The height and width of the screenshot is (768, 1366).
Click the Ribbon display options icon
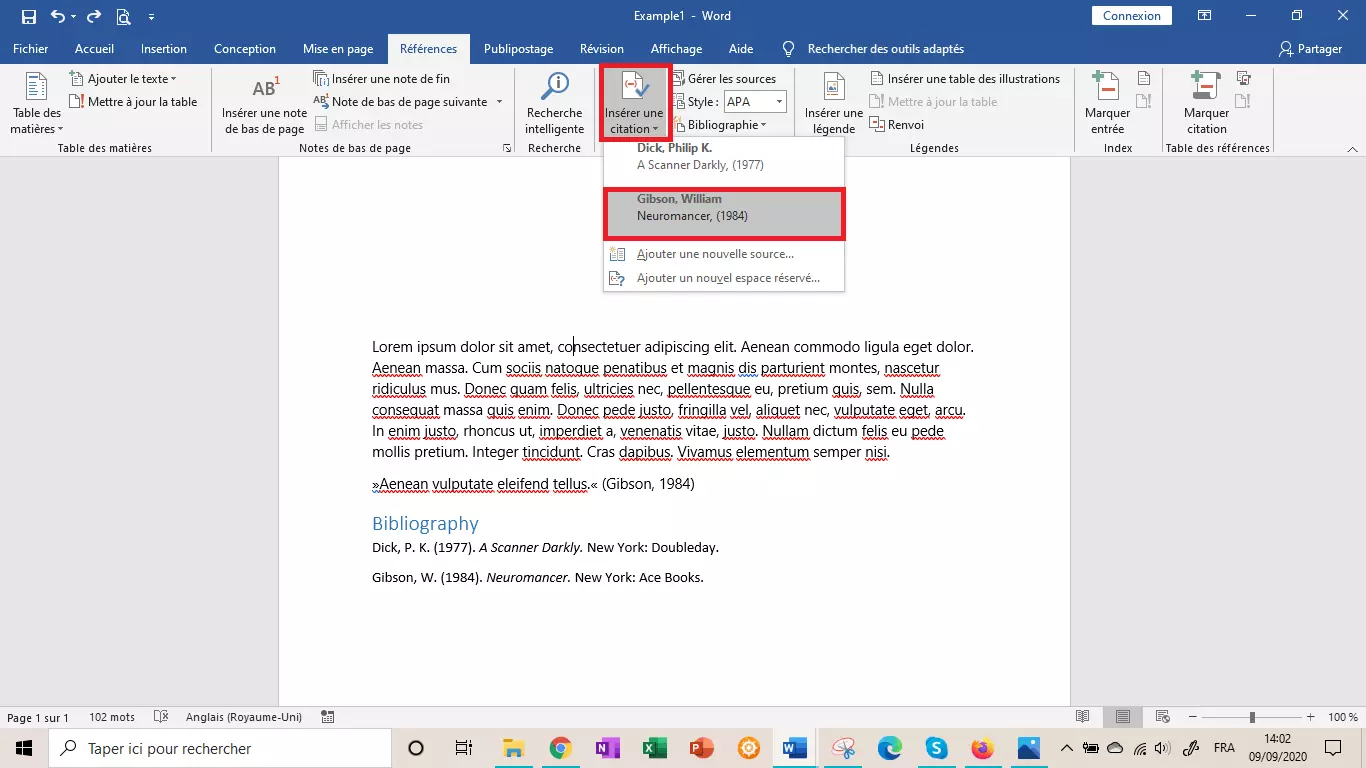[x=1205, y=16]
